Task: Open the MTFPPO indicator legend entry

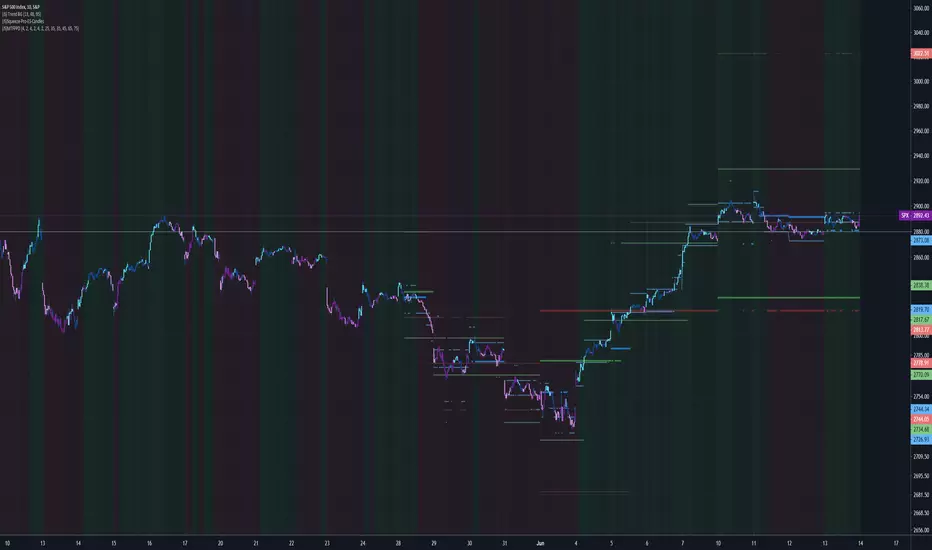Action: (x=40, y=29)
